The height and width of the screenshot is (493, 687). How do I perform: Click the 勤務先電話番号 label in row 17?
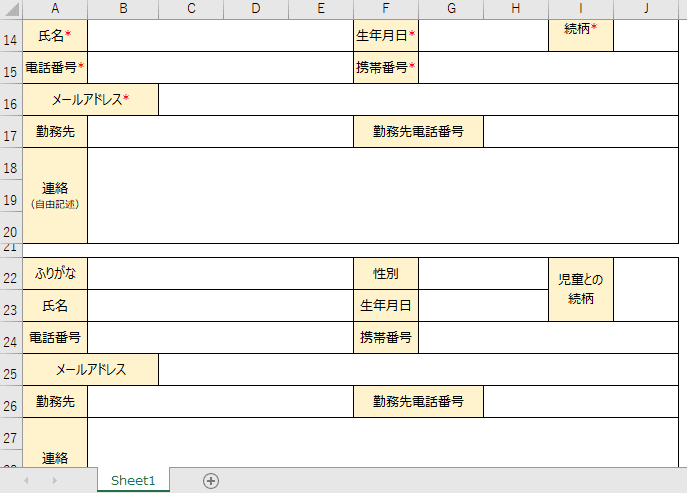418,131
